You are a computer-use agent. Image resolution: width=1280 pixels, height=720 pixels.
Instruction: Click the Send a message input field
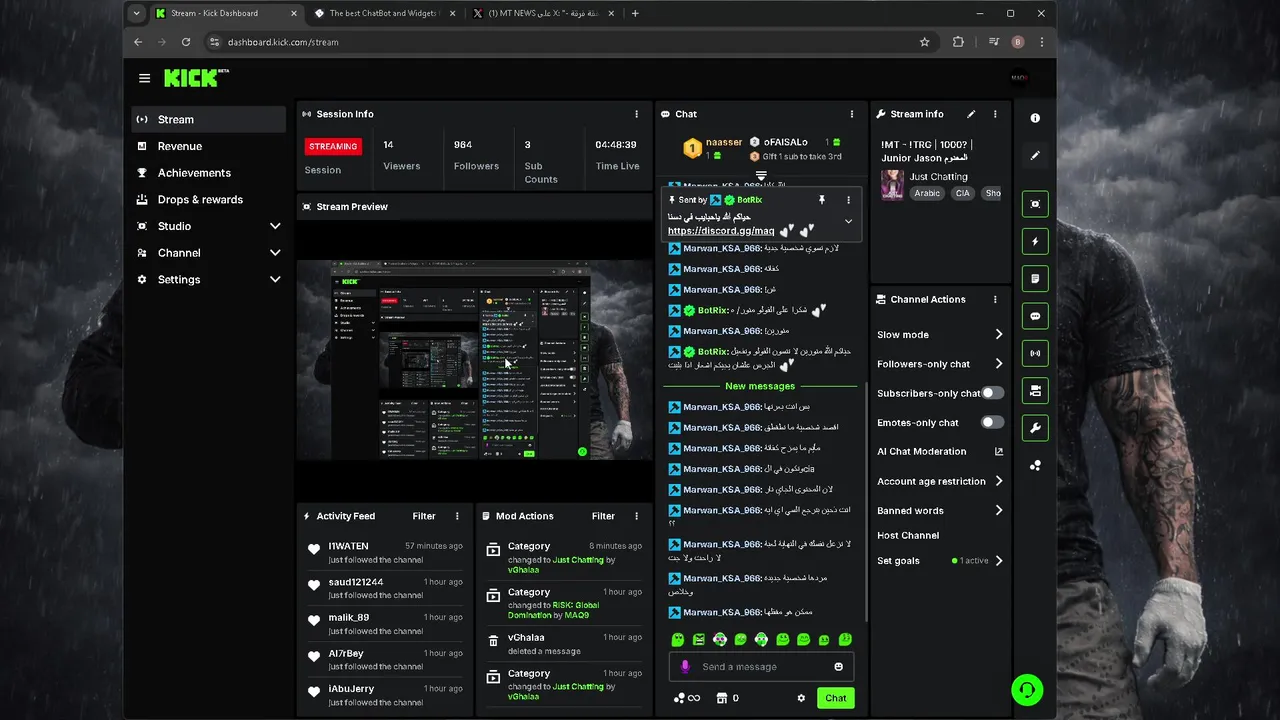(x=762, y=667)
